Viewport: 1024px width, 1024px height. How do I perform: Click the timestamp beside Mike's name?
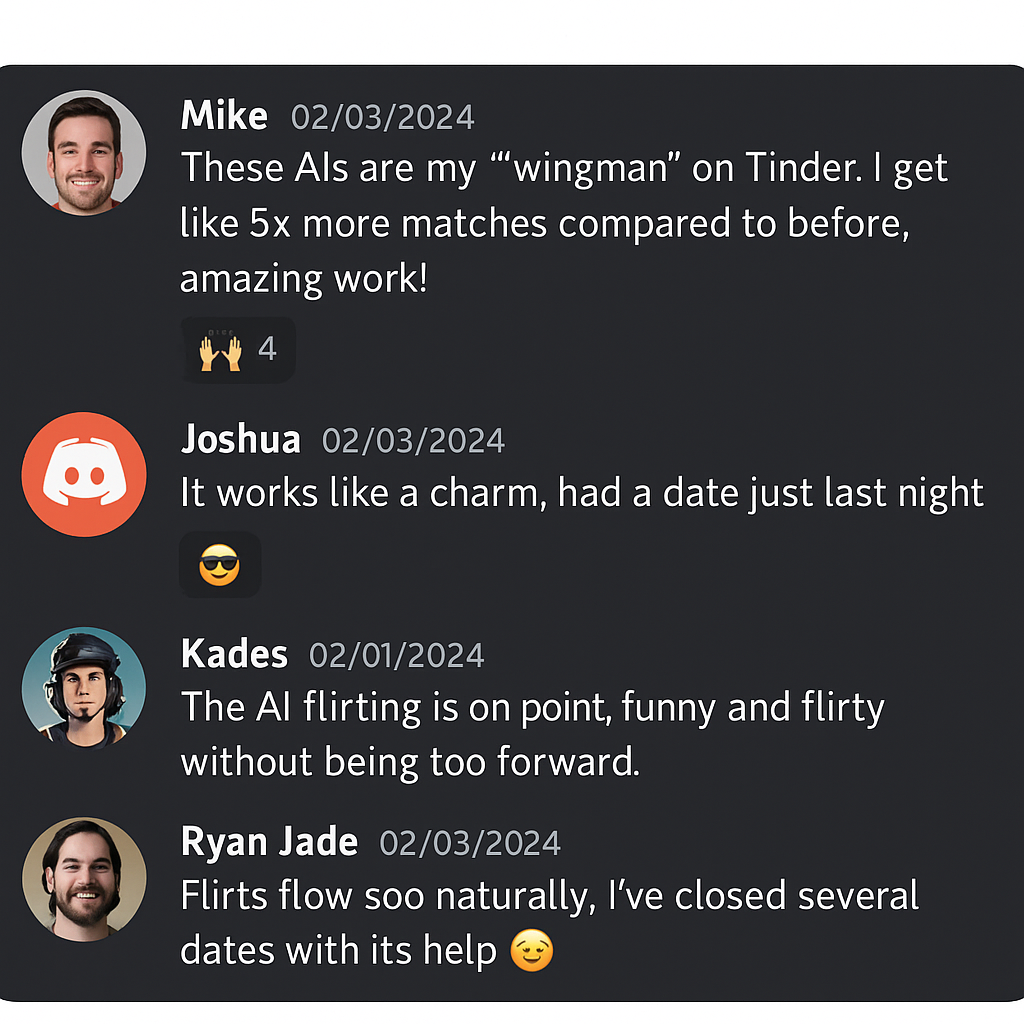pyautogui.click(x=382, y=118)
